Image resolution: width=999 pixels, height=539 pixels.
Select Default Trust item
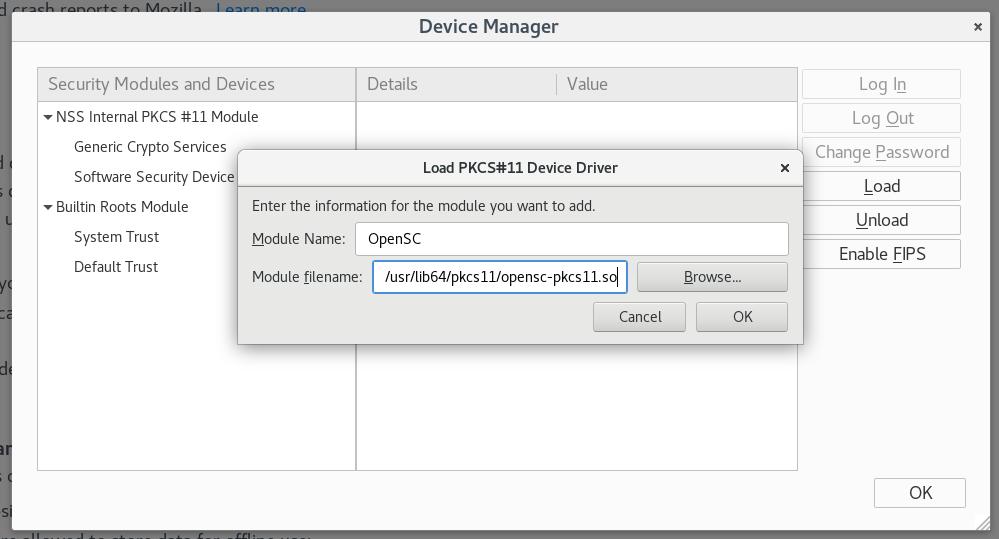click(116, 267)
